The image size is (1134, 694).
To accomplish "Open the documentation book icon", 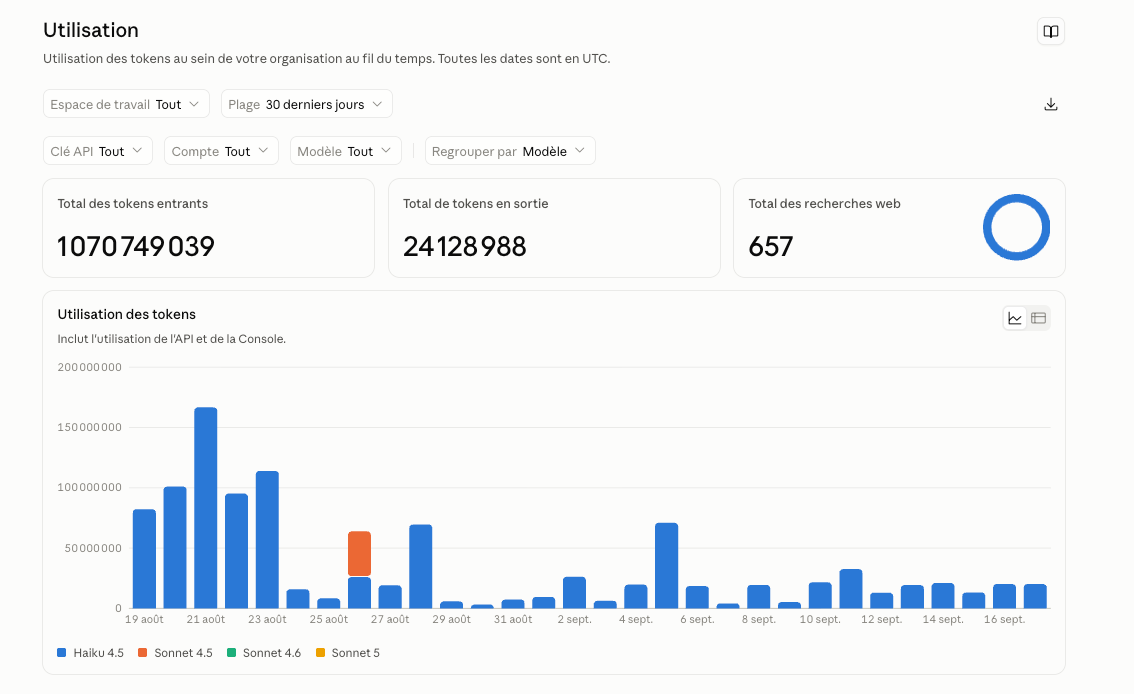I will click(x=1051, y=31).
